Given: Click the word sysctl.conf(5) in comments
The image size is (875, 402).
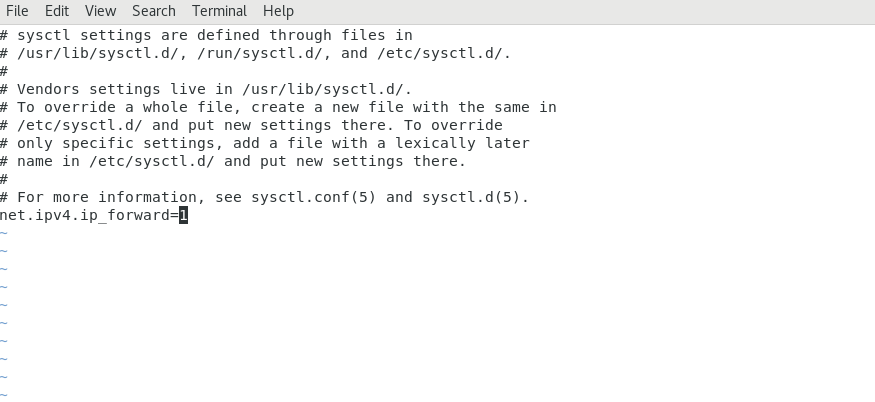Looking at the screenshot, I should point(314,197).
